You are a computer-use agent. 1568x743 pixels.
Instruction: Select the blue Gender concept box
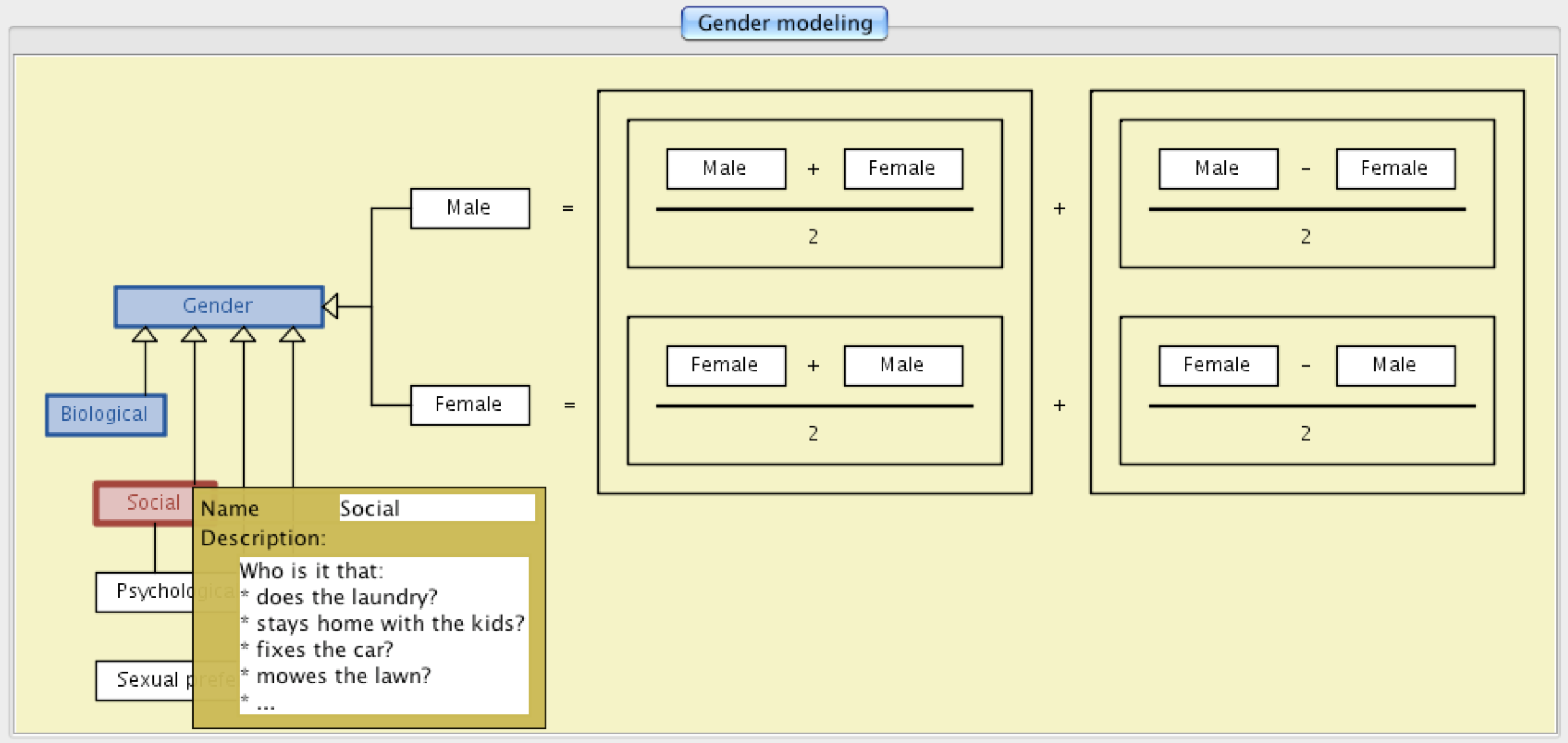[x=219, y=305]
